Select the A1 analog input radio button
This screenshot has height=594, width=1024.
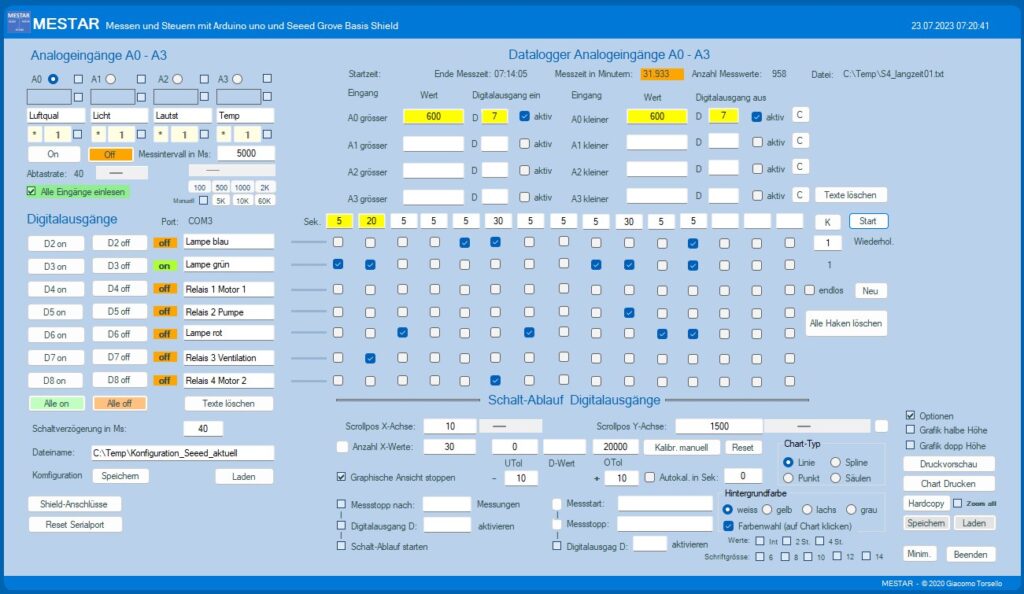[112, 78]
